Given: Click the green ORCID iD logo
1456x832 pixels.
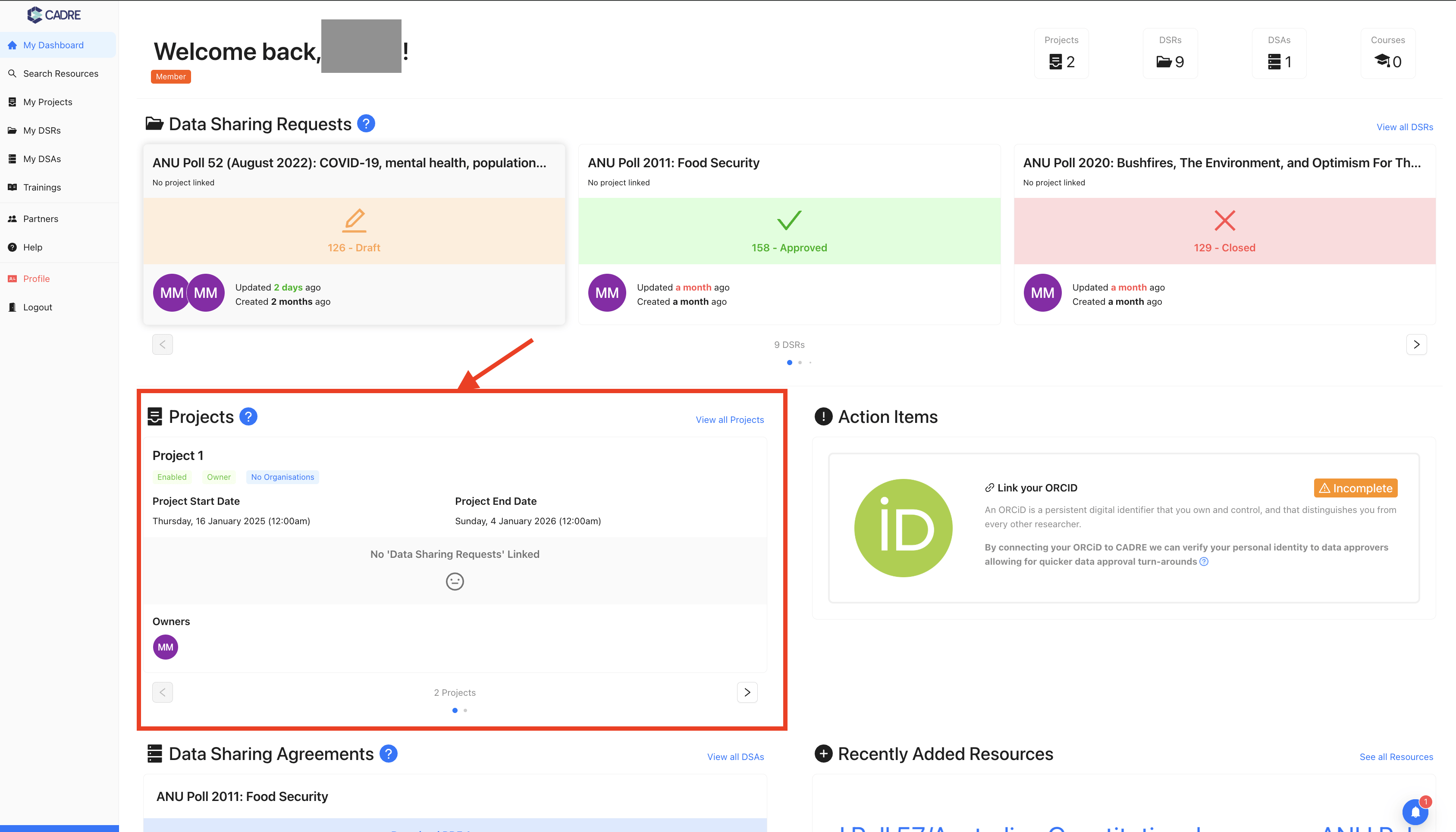Looking at the screenshot, I should 903,528.
